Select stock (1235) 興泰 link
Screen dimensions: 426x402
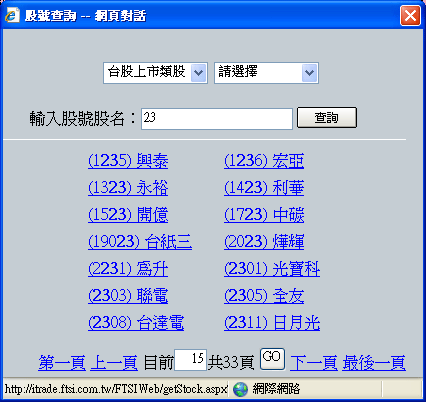(x=128, y=161)
